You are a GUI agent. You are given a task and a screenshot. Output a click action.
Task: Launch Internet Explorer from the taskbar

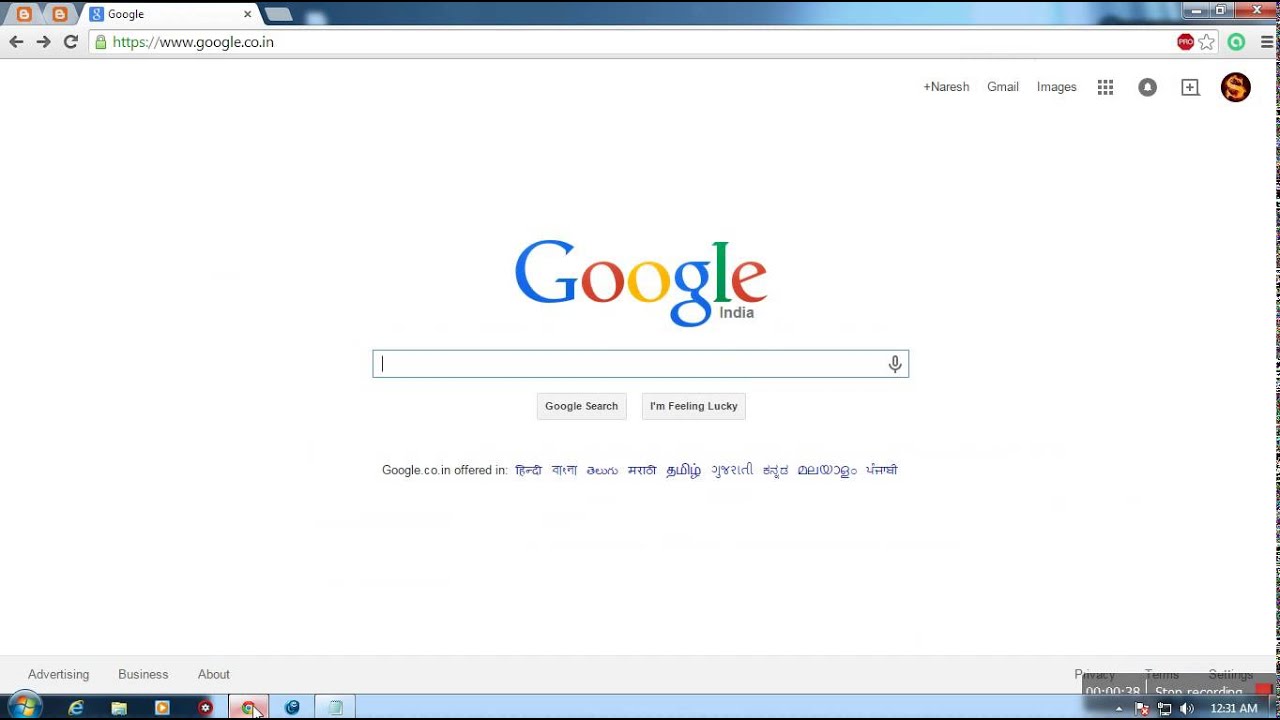point(76,708)
